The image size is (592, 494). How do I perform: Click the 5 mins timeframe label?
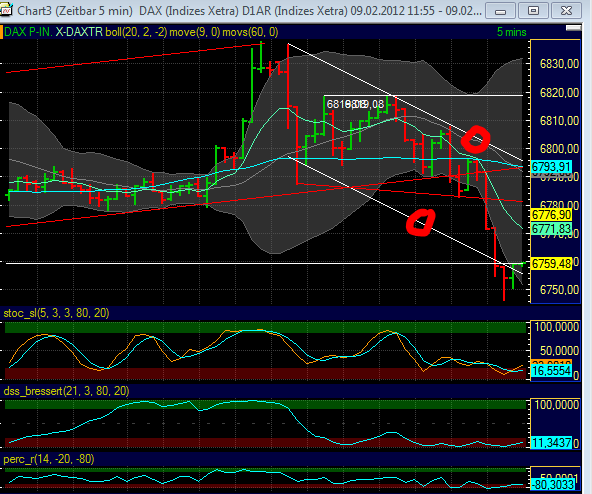(512, 32)
